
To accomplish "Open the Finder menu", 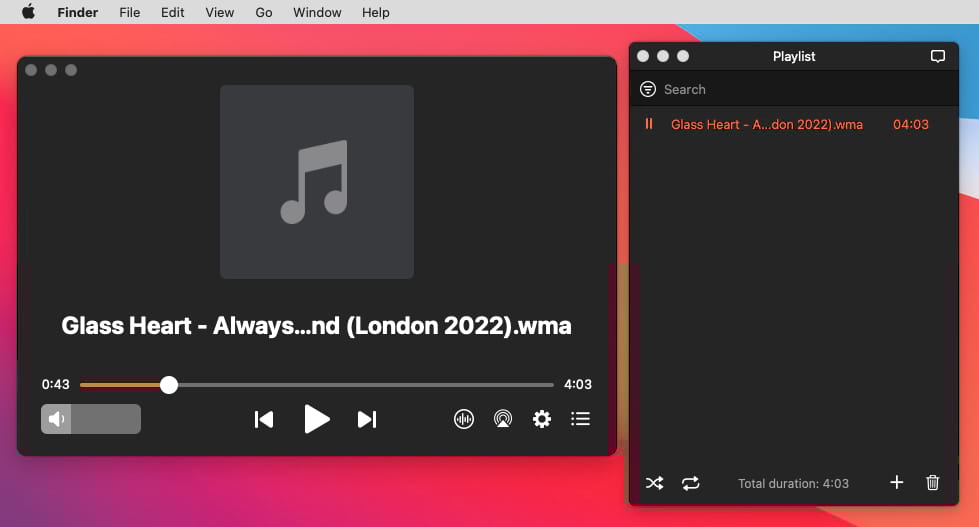I will (77, 12).
